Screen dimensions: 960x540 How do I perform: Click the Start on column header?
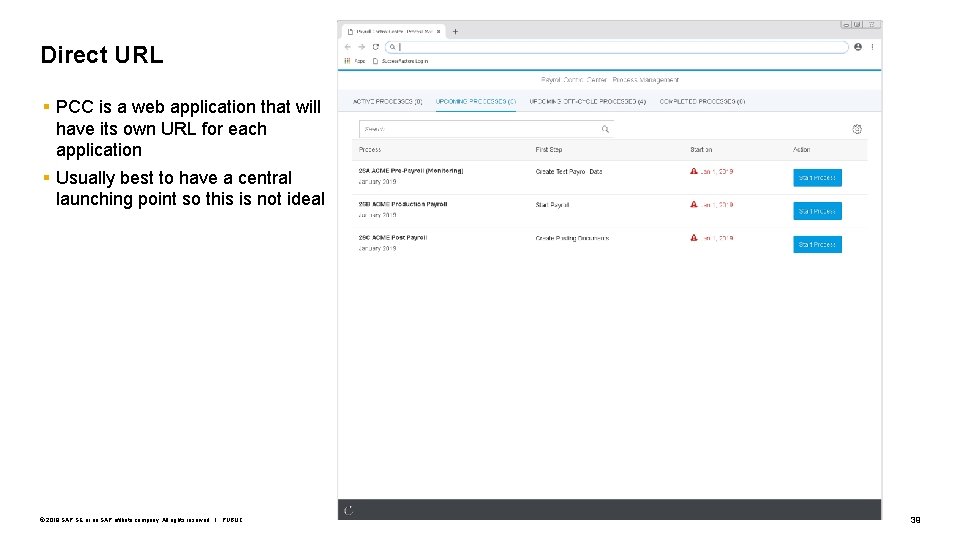point(701,149)
